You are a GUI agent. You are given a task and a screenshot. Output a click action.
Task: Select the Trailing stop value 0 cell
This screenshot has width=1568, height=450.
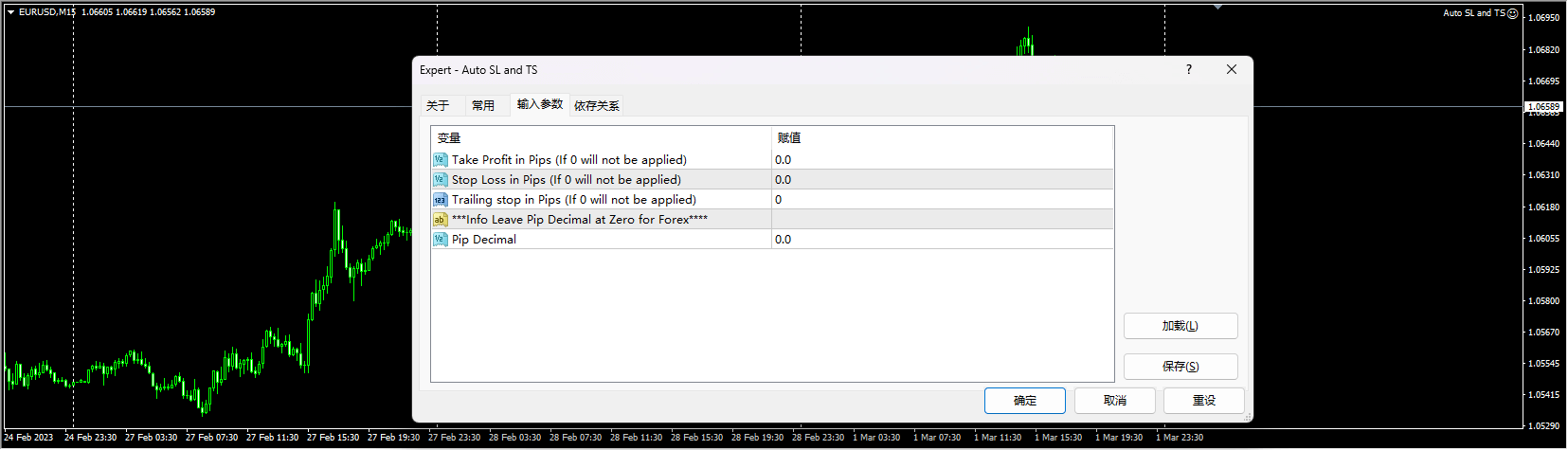(x=943, y=200)
